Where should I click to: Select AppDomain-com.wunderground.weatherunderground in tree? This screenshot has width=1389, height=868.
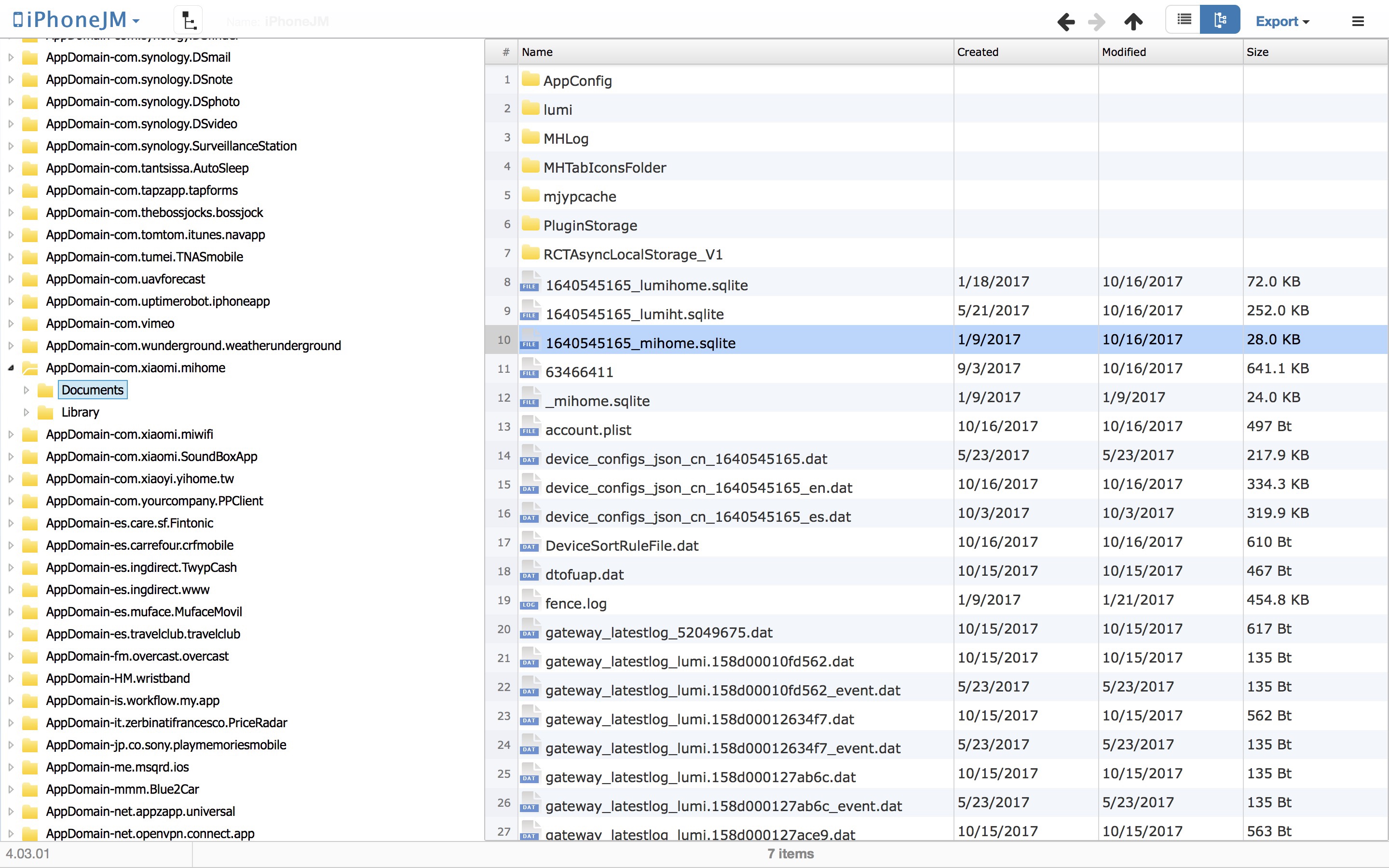coord(193,346)
